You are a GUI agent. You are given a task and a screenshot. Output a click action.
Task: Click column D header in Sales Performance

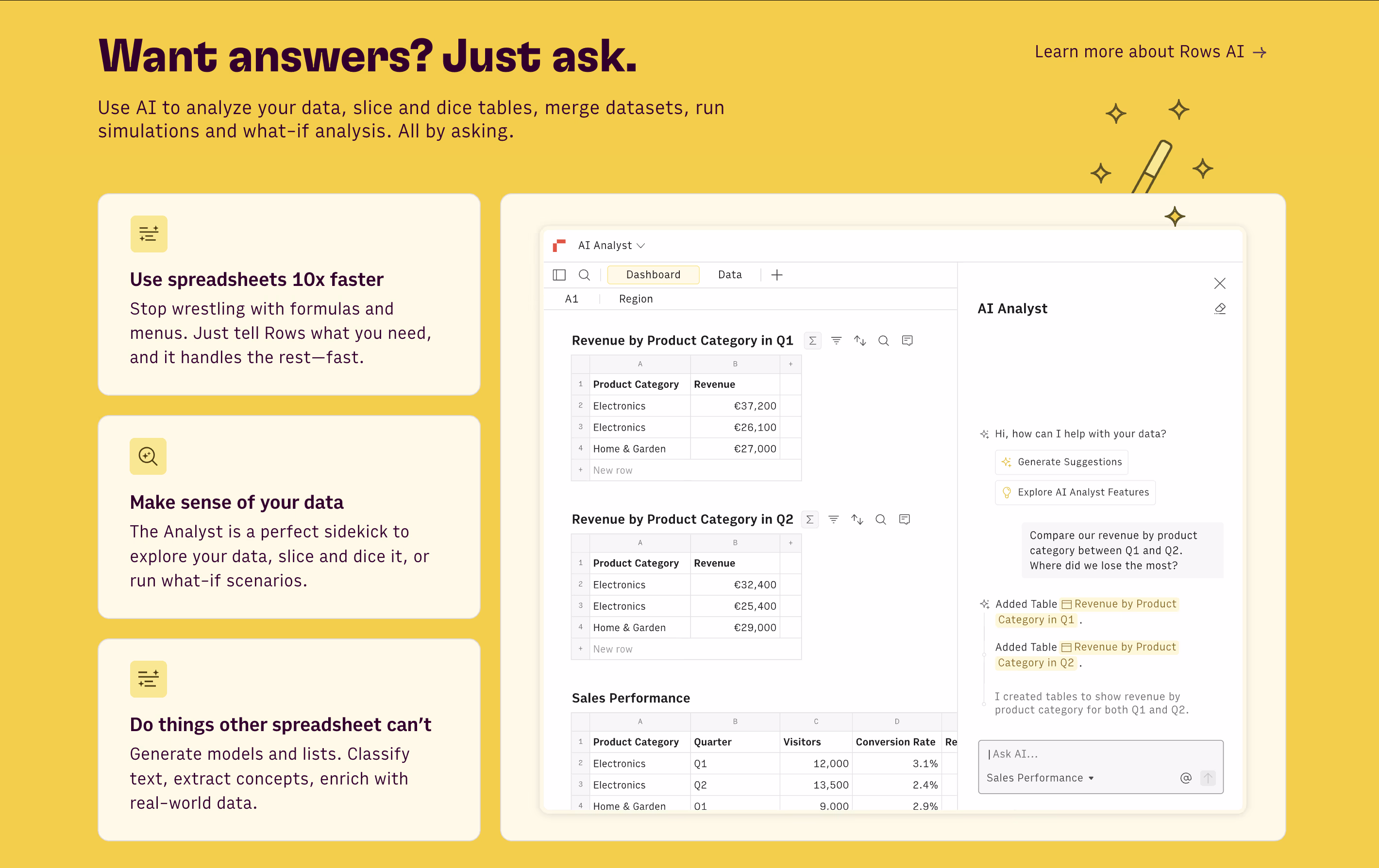[897, 721]
